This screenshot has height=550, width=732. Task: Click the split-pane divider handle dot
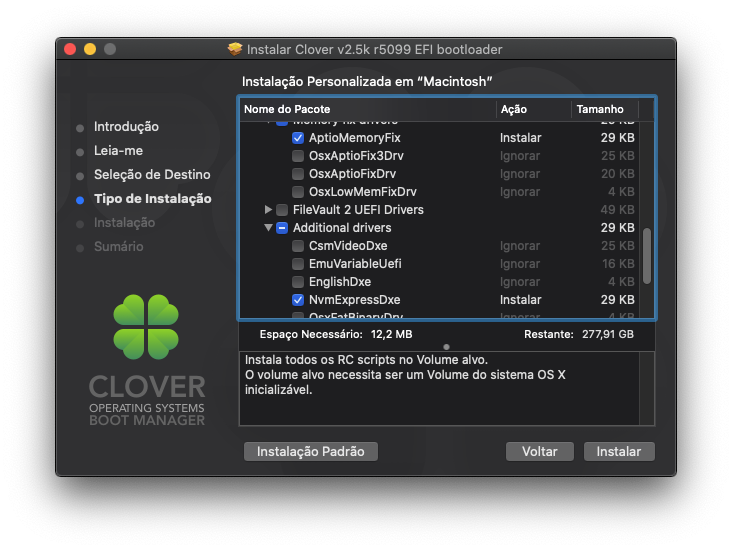446,347
